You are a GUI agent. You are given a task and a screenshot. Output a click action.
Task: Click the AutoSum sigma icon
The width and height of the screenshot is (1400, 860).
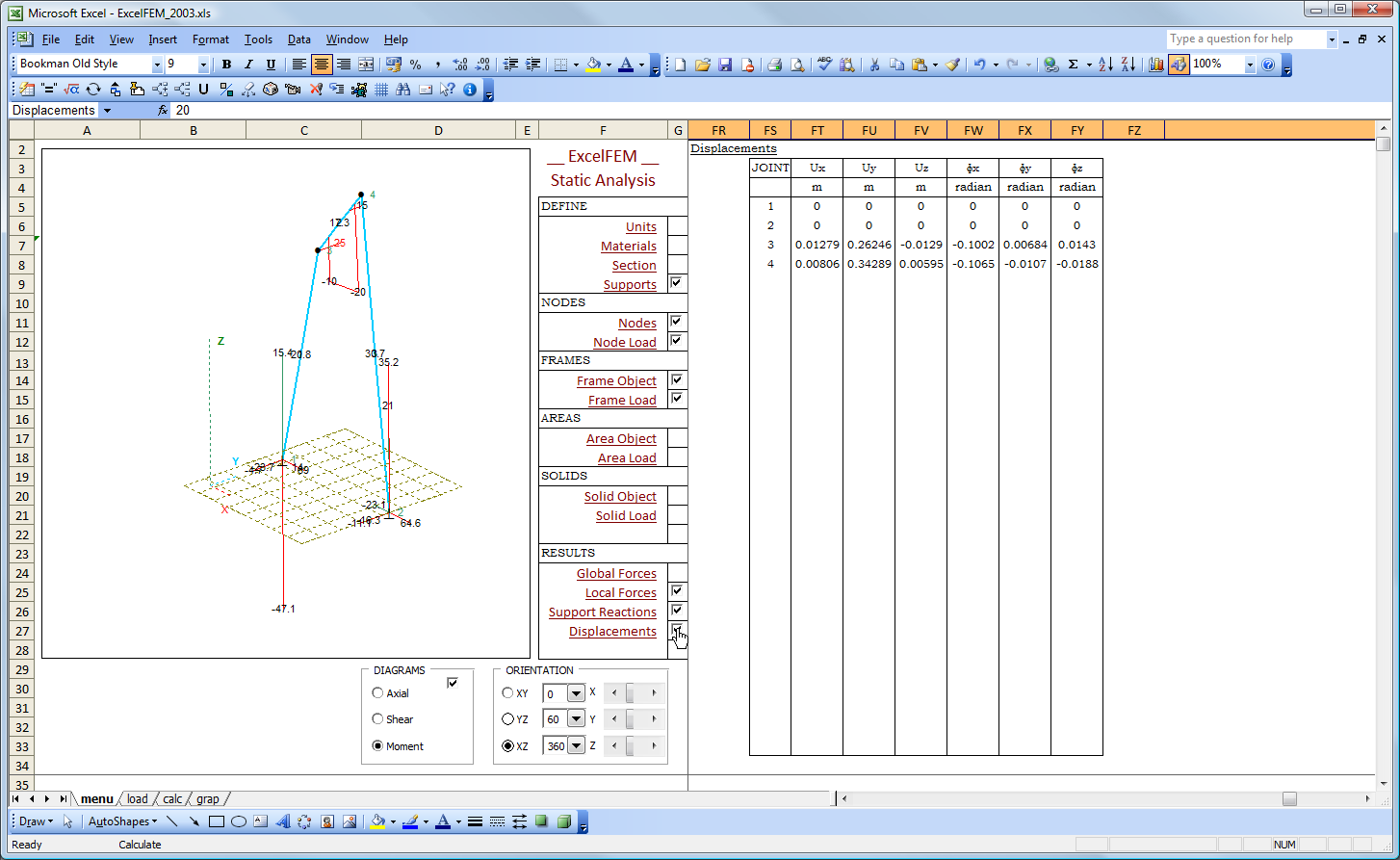1073,65
